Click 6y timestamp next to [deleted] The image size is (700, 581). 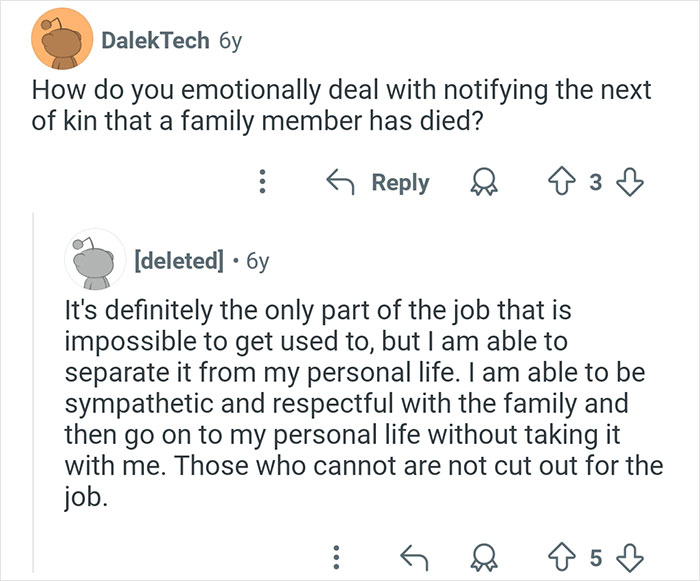coord(256,262)
